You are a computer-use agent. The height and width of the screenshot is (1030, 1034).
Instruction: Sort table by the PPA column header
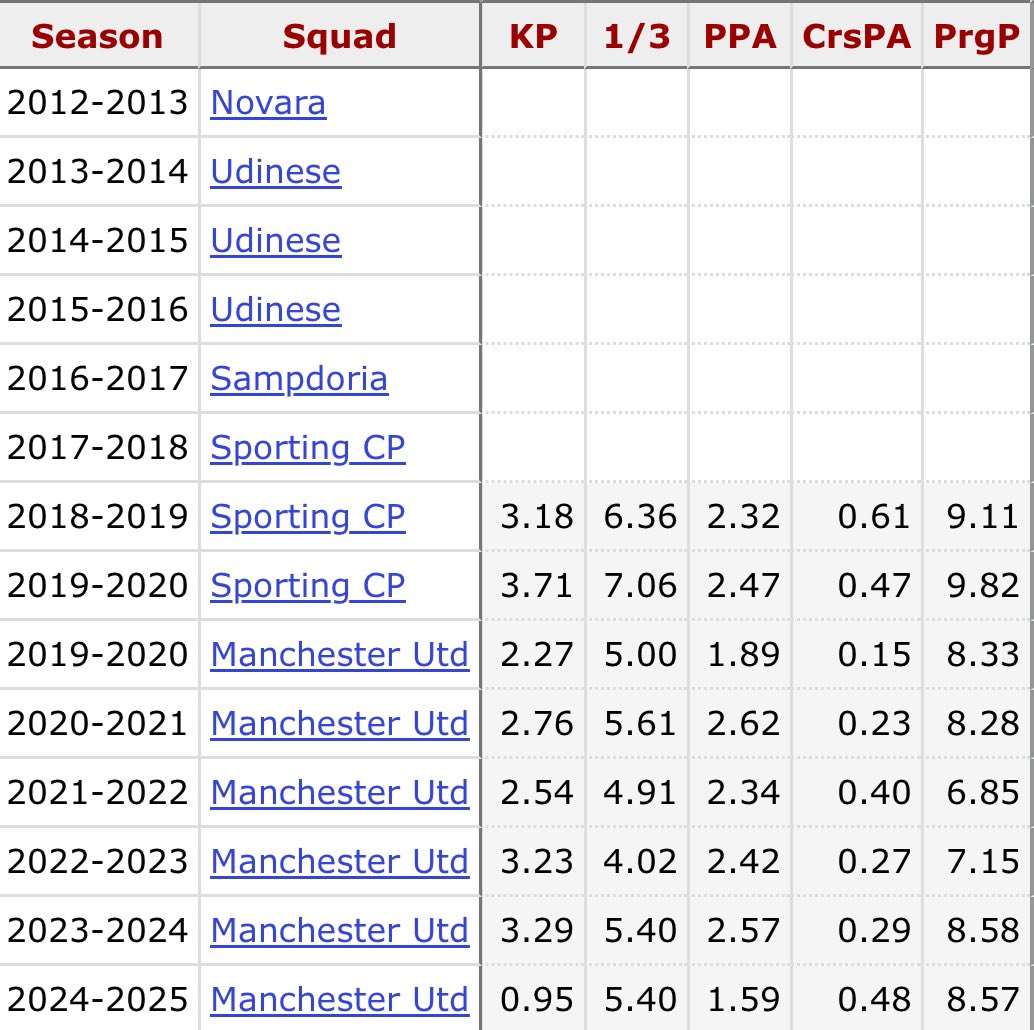tap(740, 36)
